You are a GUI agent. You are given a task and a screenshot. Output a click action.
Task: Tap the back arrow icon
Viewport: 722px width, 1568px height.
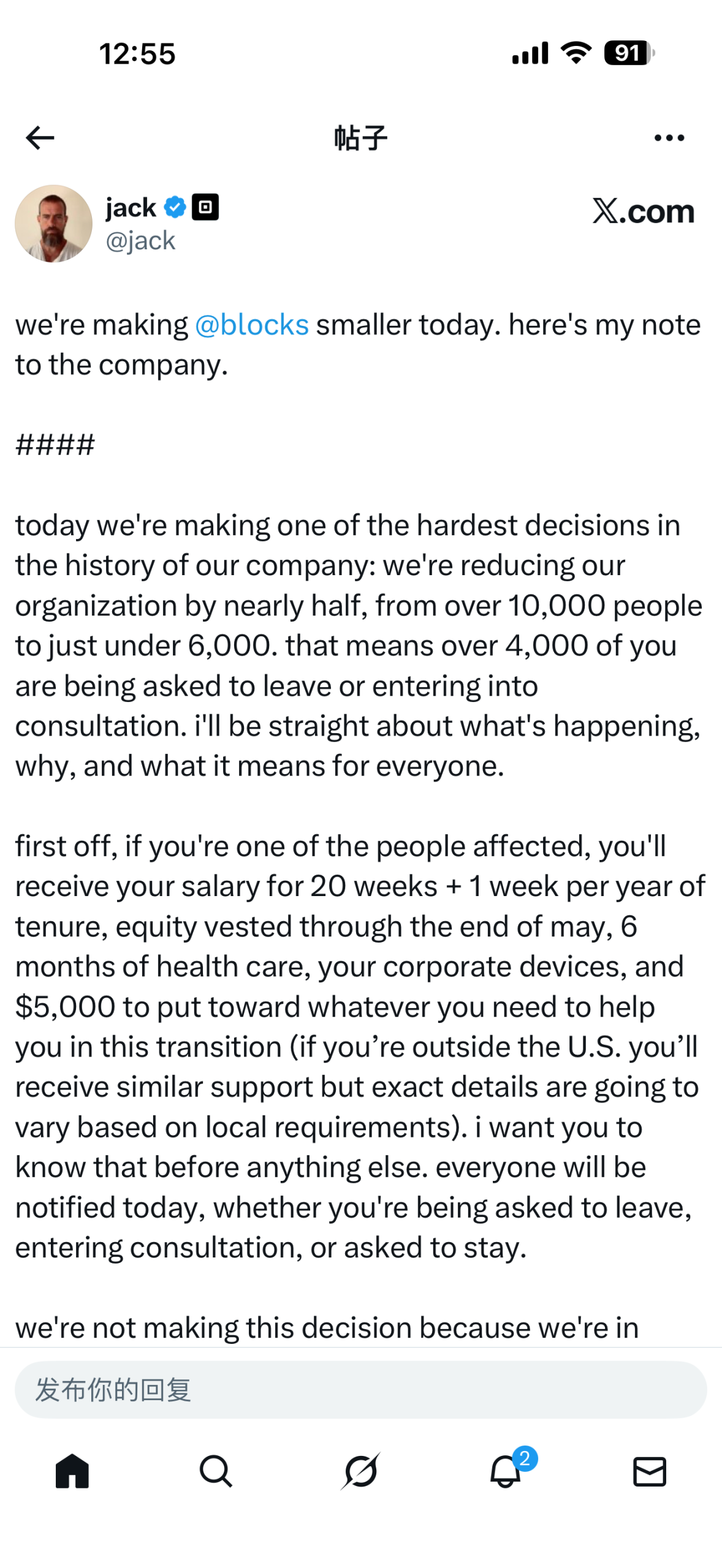coord(40,138)
